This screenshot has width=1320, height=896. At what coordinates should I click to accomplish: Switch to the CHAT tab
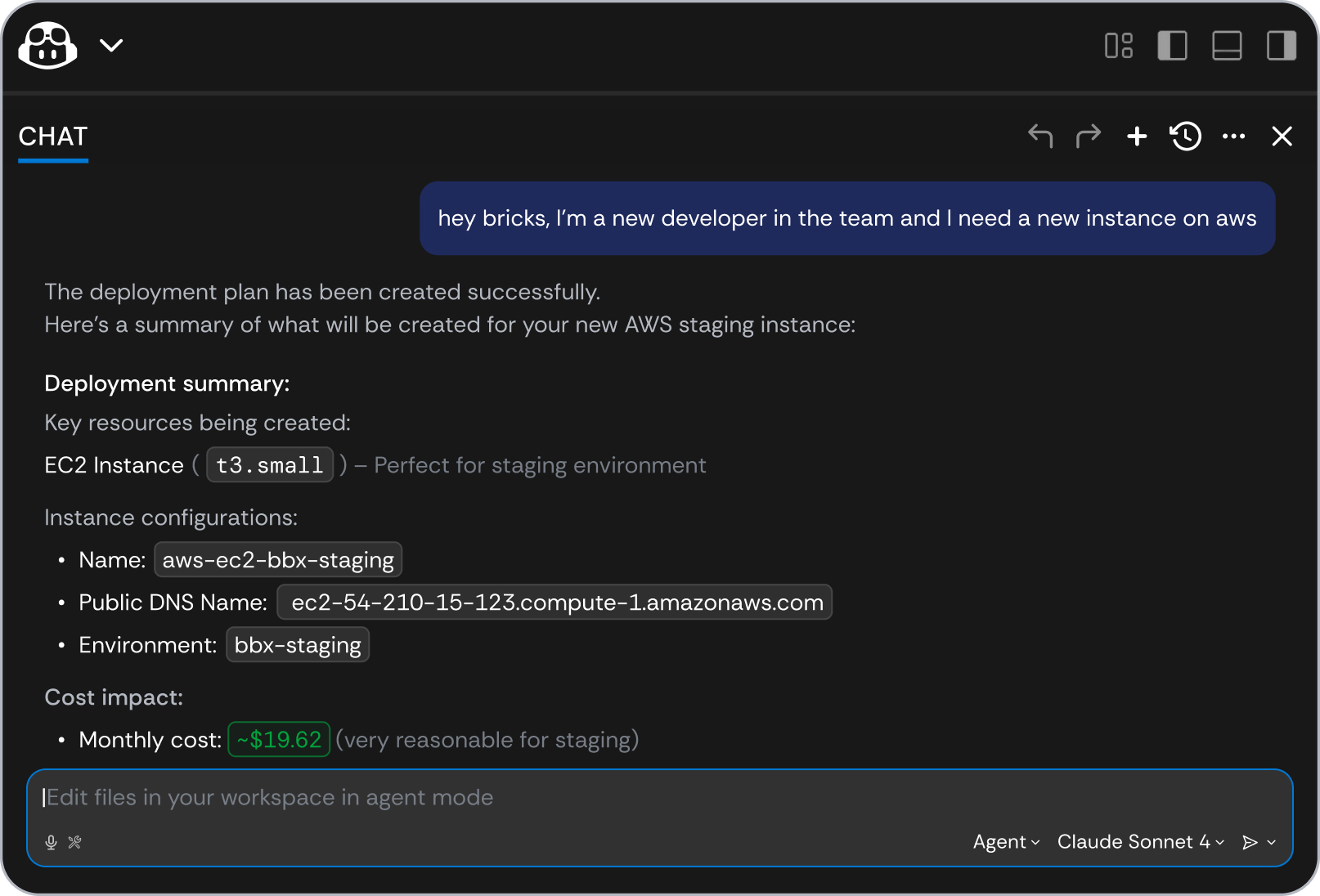point(53,137)
